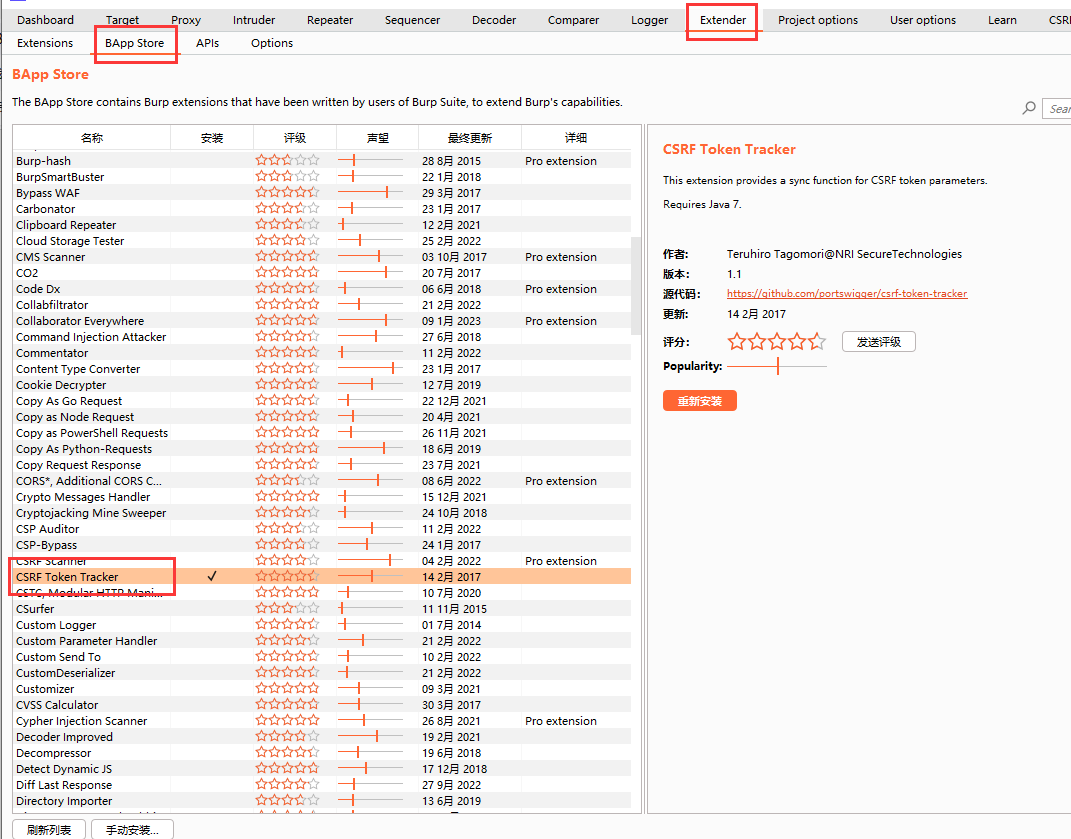Click the BApp list vertical scrollbar thumb
The image size is (1071, 839).
(636, 286)
